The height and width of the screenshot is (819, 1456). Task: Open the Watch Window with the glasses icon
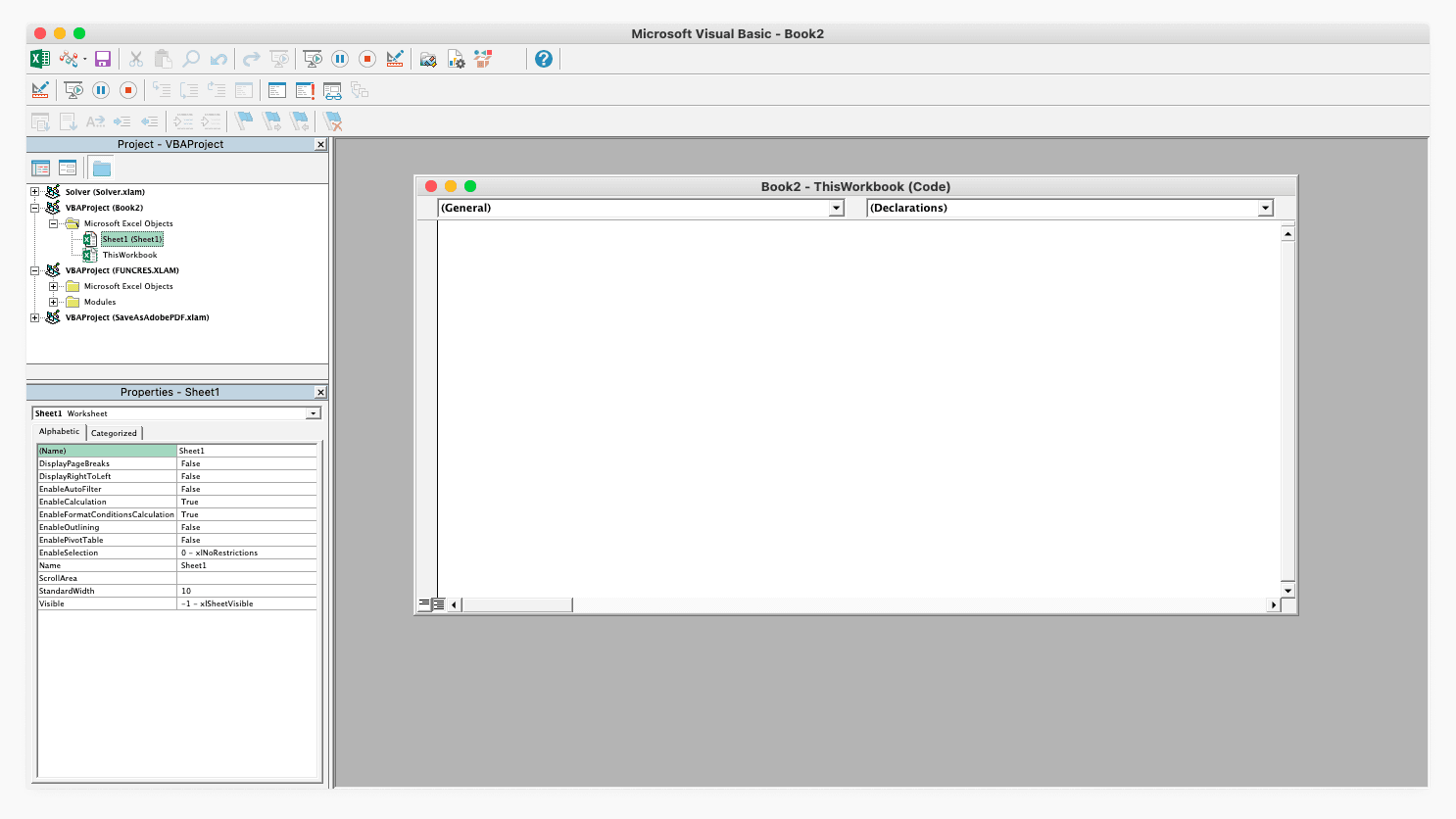(x=332, y=90)
